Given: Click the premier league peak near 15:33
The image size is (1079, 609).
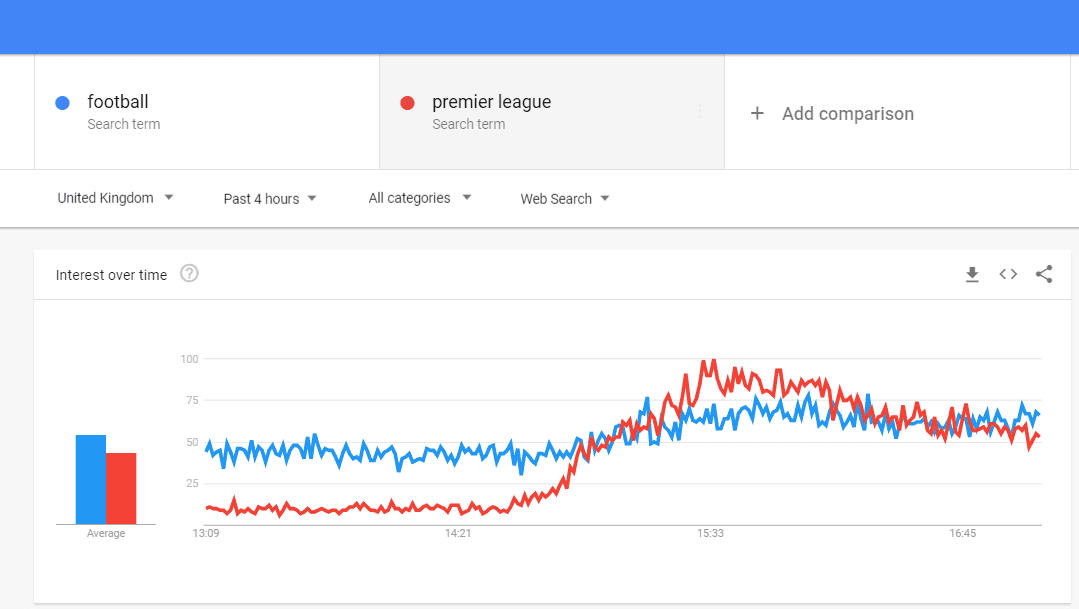Looking at the screenshot, I should pos(713,361).
